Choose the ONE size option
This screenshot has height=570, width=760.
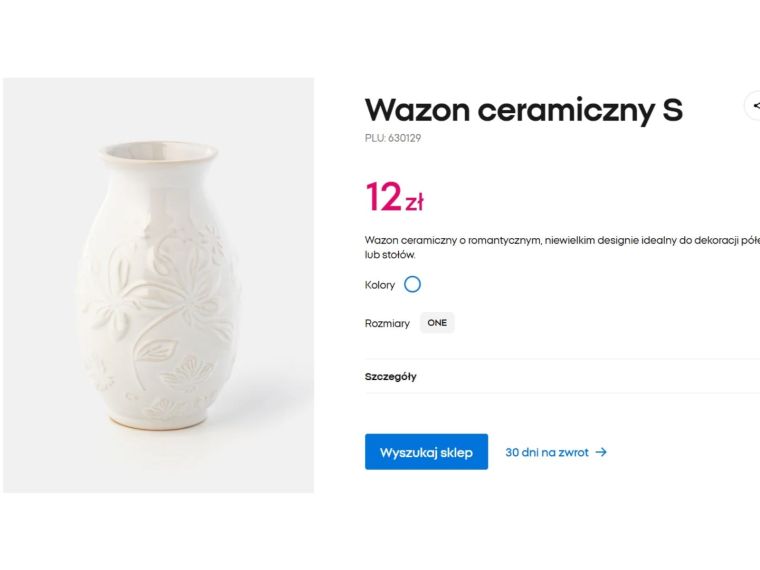[437, 323]
